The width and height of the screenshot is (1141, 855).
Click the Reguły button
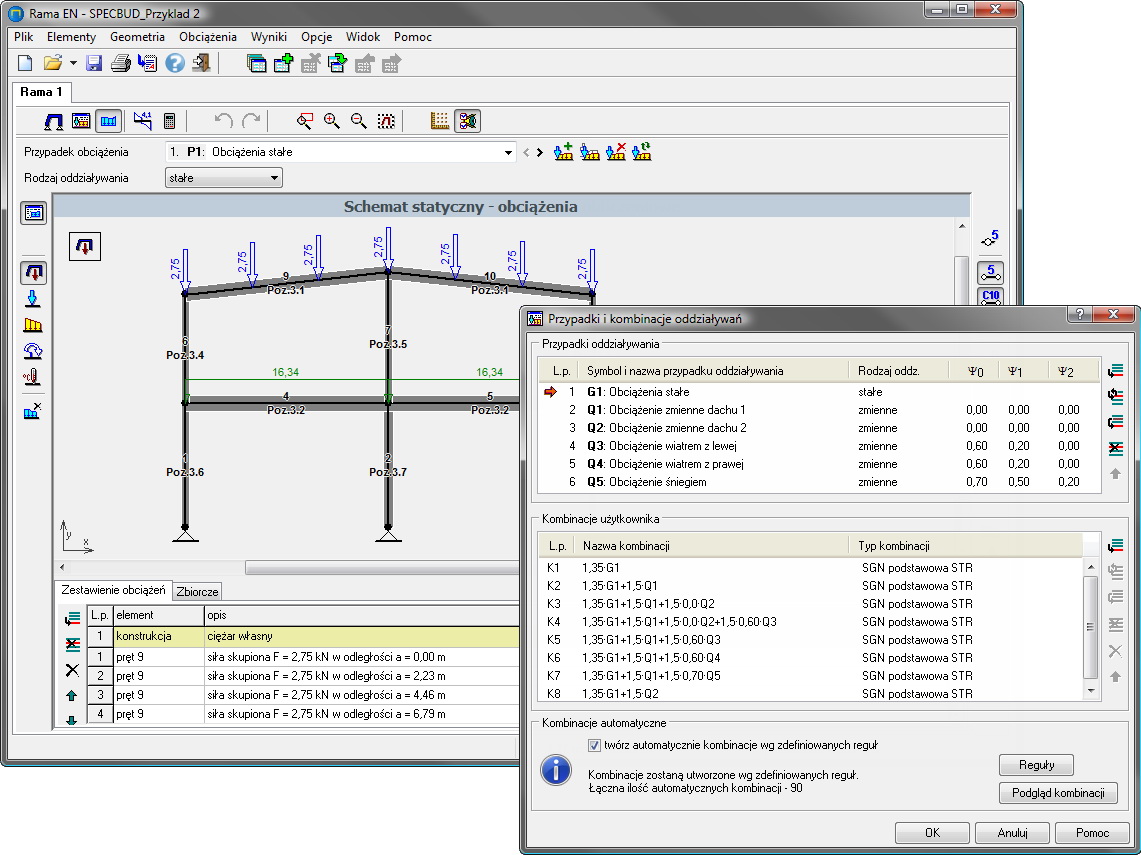pos(1035,765)
